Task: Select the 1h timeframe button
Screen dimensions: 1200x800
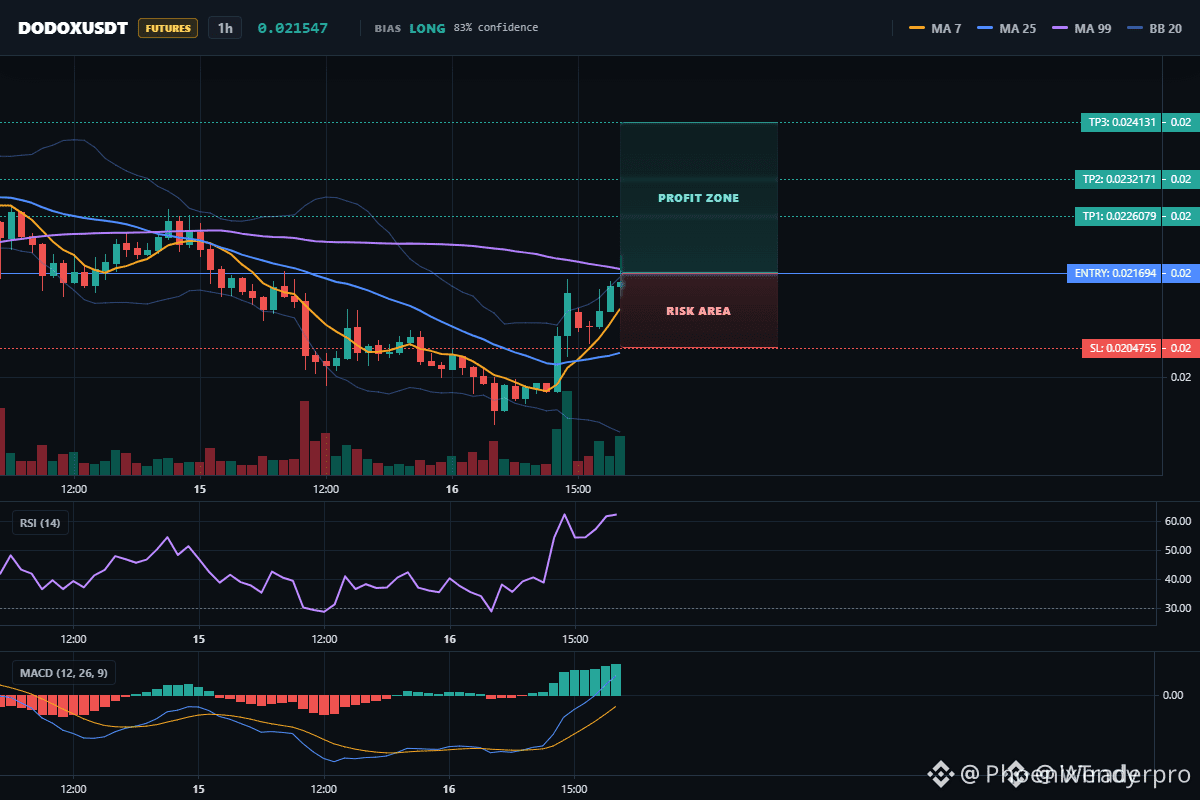Action: tap(225, 28)
